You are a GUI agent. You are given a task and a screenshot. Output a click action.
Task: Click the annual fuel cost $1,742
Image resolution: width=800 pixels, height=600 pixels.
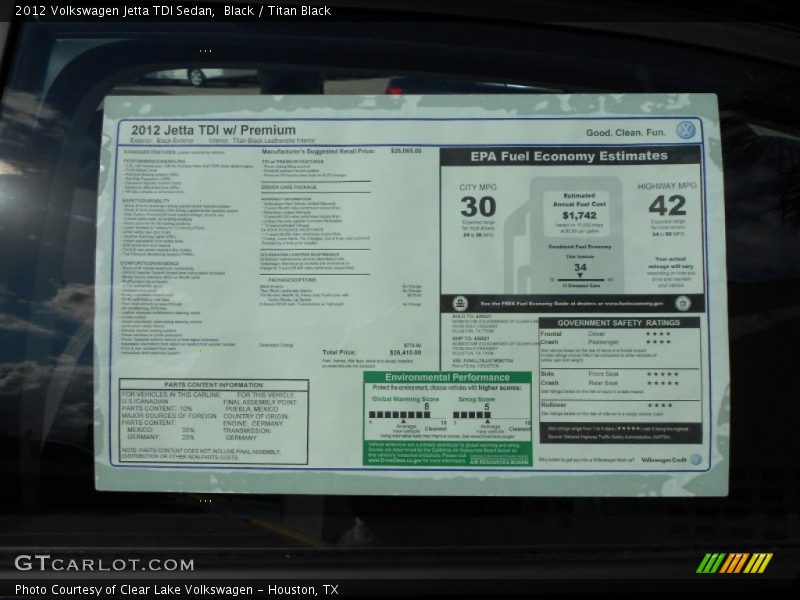coord(580,215)
